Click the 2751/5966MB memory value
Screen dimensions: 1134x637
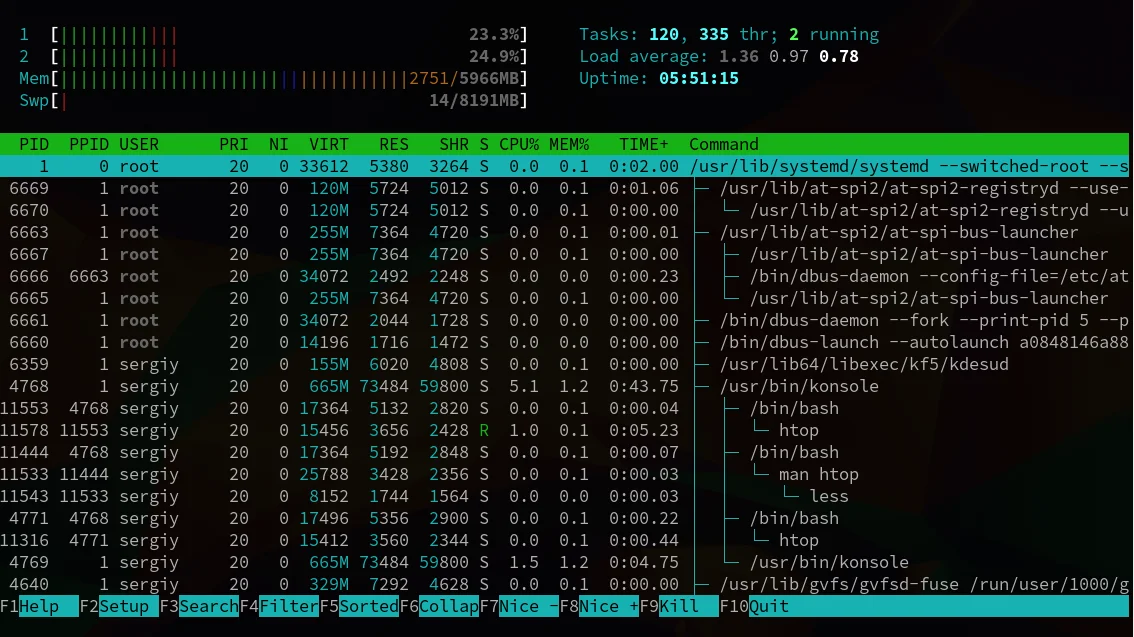[x=464, y=78]
